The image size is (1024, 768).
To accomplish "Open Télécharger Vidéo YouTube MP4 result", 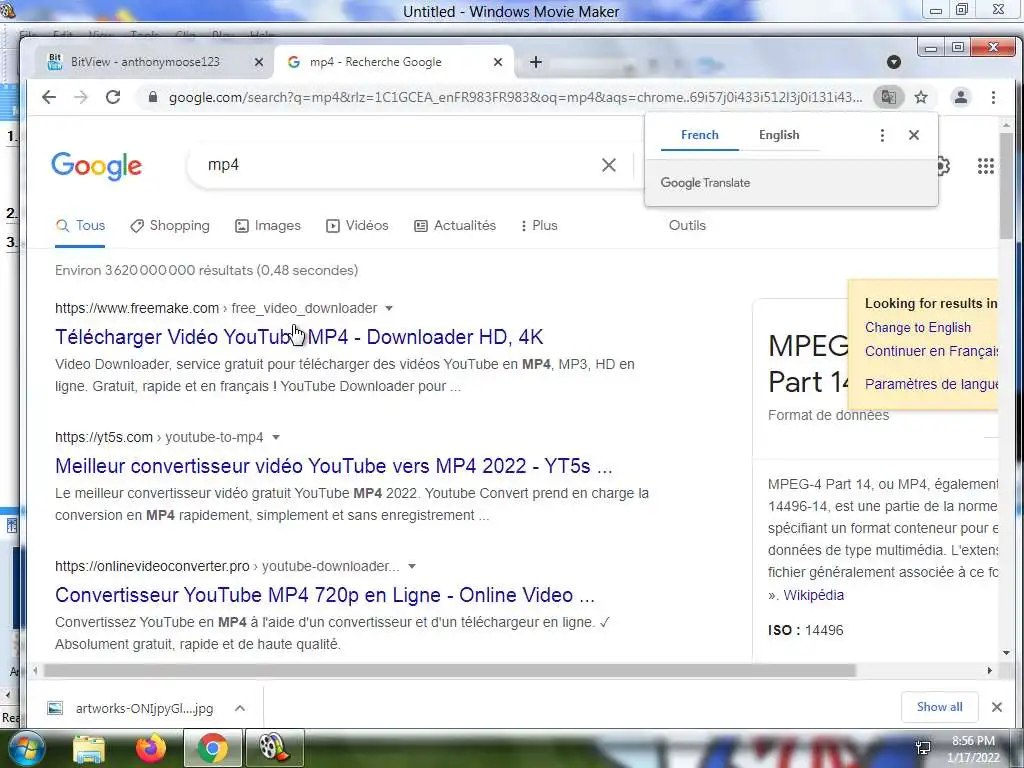I will tap(299, 337).
